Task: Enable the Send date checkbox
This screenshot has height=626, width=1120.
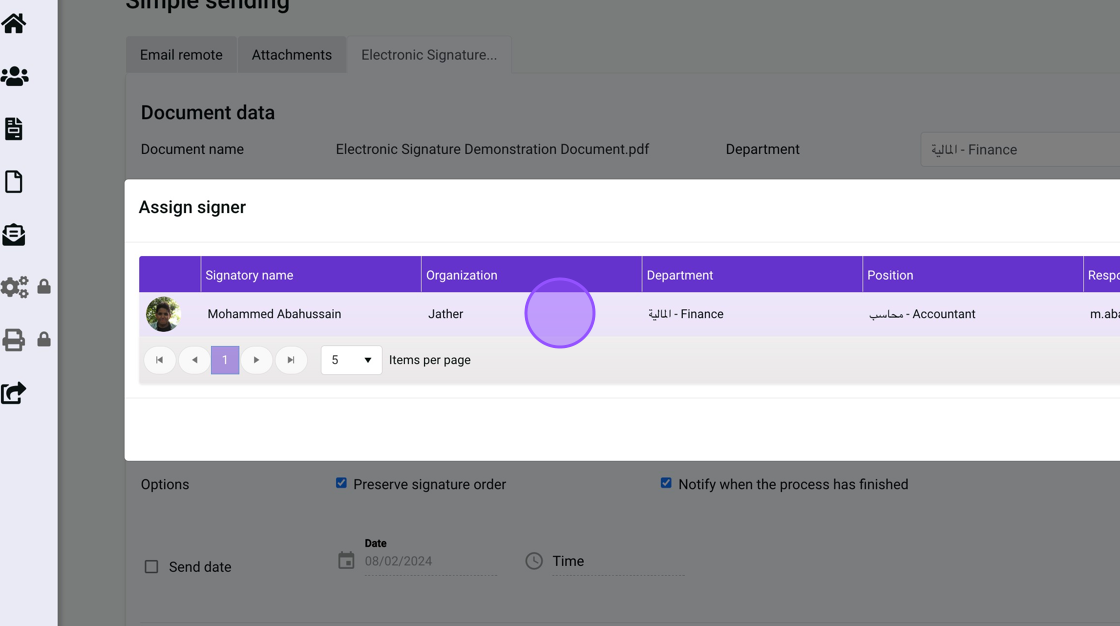Action: (152, 567)
